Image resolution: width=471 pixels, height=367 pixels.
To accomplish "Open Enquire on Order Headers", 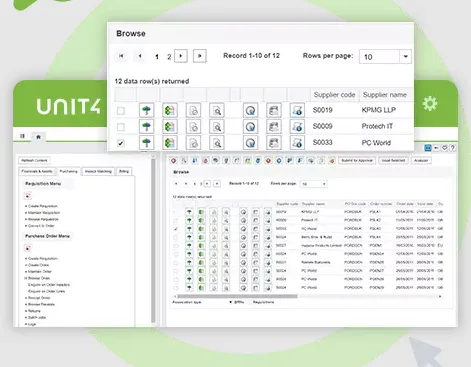I will pyautogui.click(x=49, y=285).
